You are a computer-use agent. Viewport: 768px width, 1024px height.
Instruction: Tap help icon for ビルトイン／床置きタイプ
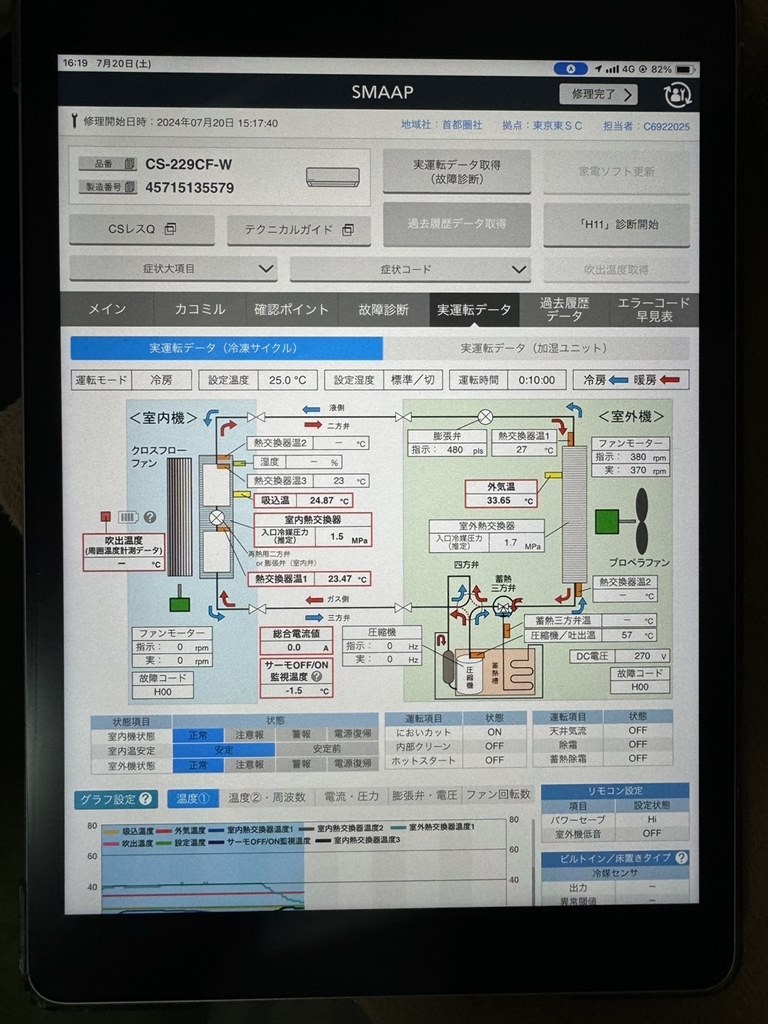point(681,857)
